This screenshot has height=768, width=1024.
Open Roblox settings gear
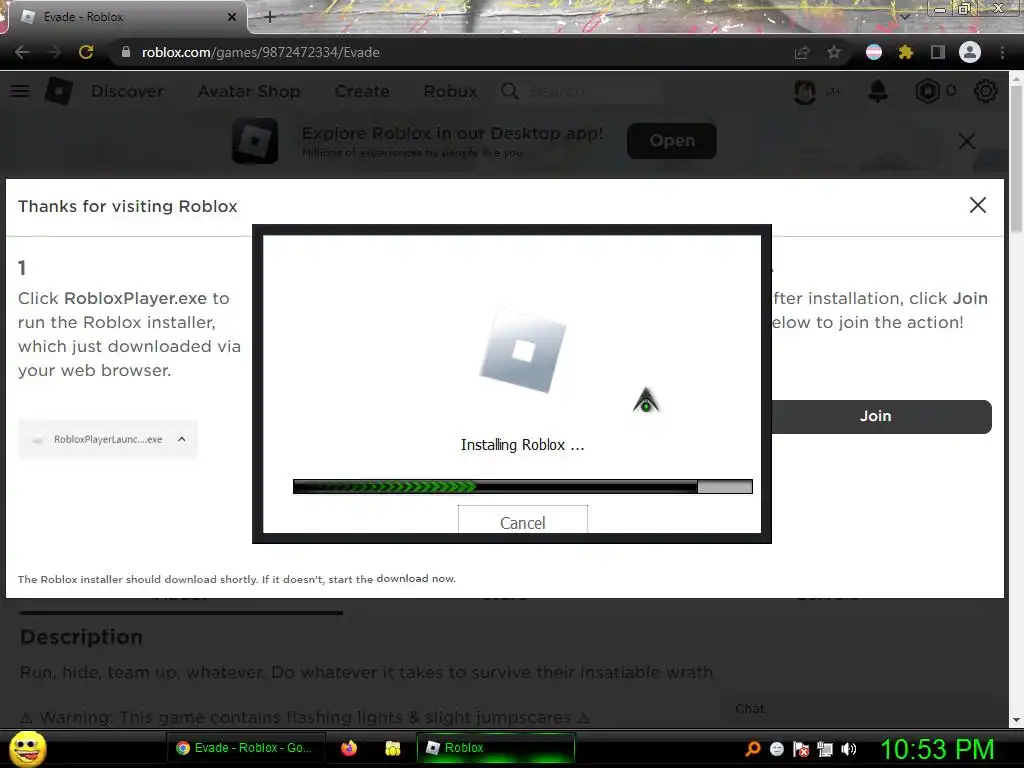[985, 91]
